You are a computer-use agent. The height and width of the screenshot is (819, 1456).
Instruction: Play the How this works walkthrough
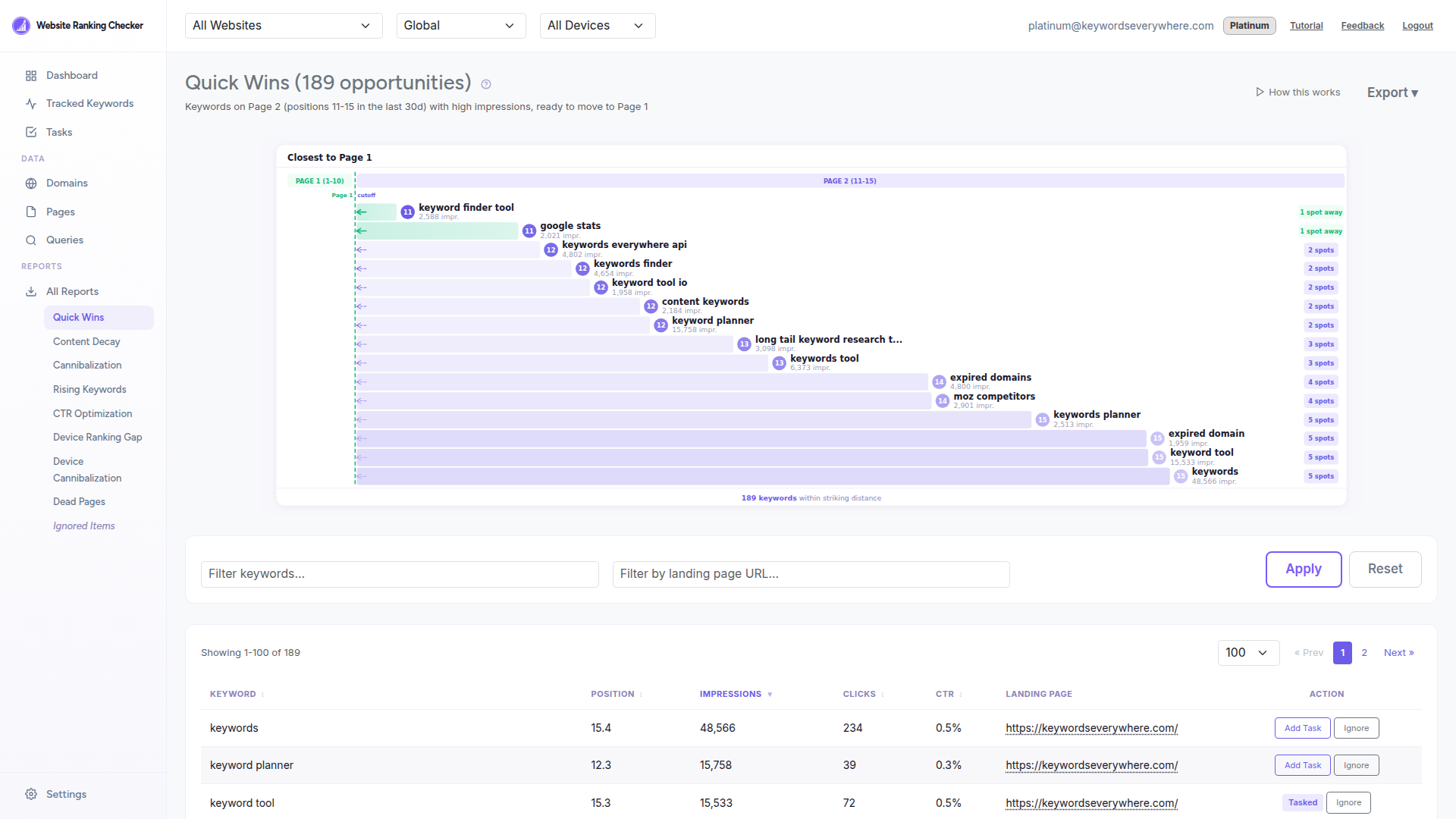point(1297,92)
